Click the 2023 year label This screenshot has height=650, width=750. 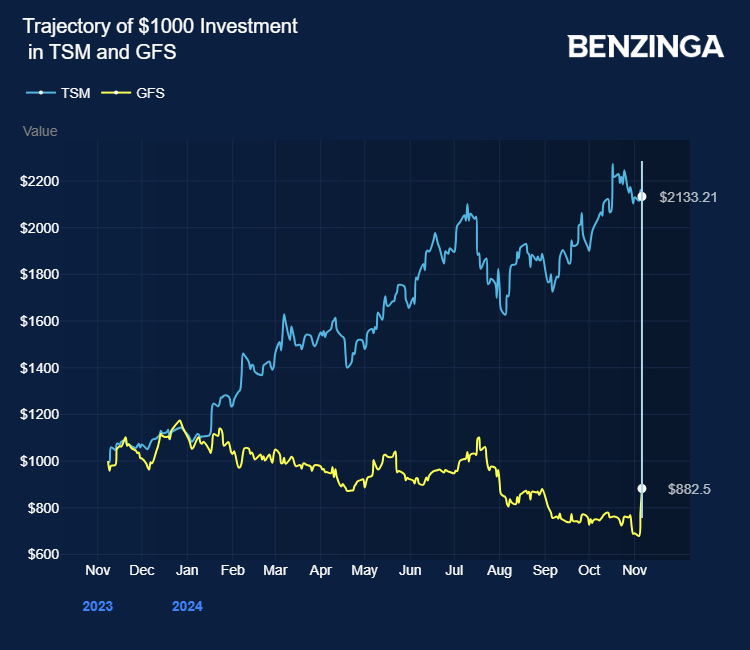pos(97,606)
